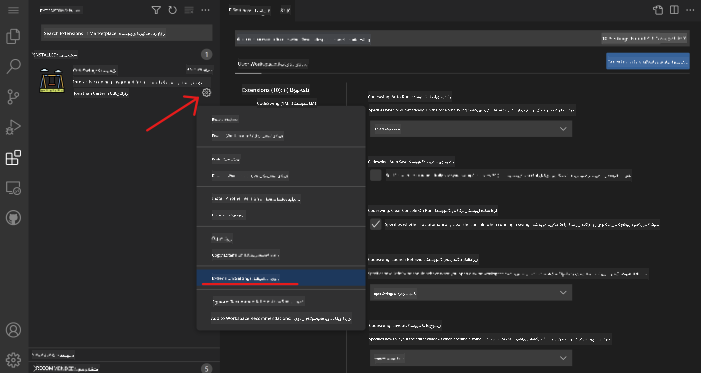Screen dimensions: 701x373
Task: Expand the last settings dropdown
Action: (471, 358)
